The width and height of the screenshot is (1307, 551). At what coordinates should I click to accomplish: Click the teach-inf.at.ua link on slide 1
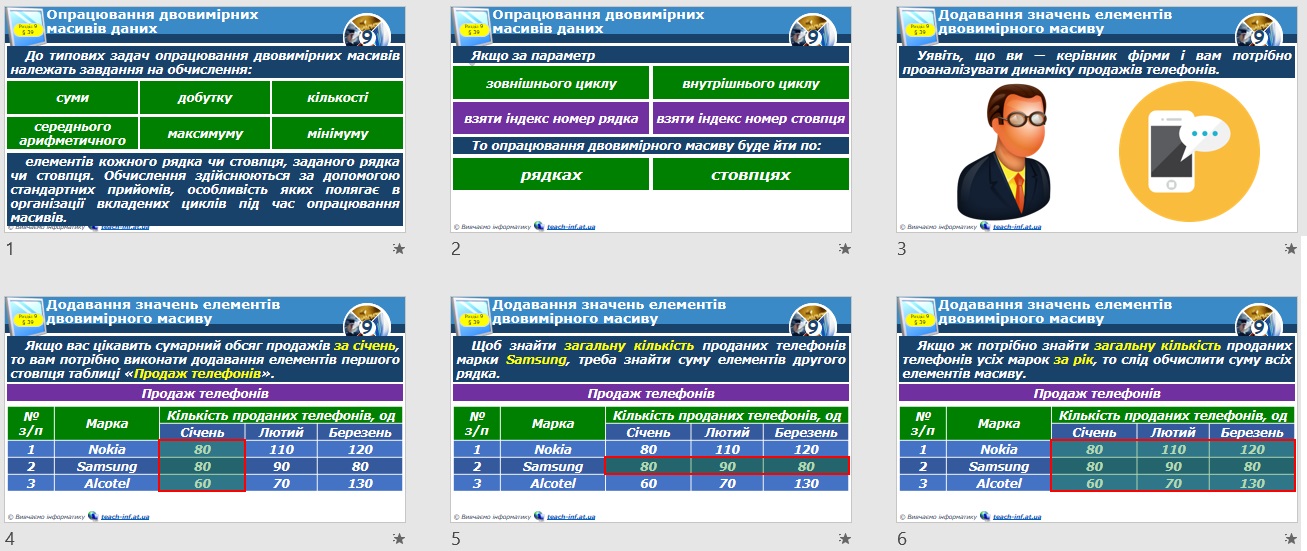tap(125, 226)
